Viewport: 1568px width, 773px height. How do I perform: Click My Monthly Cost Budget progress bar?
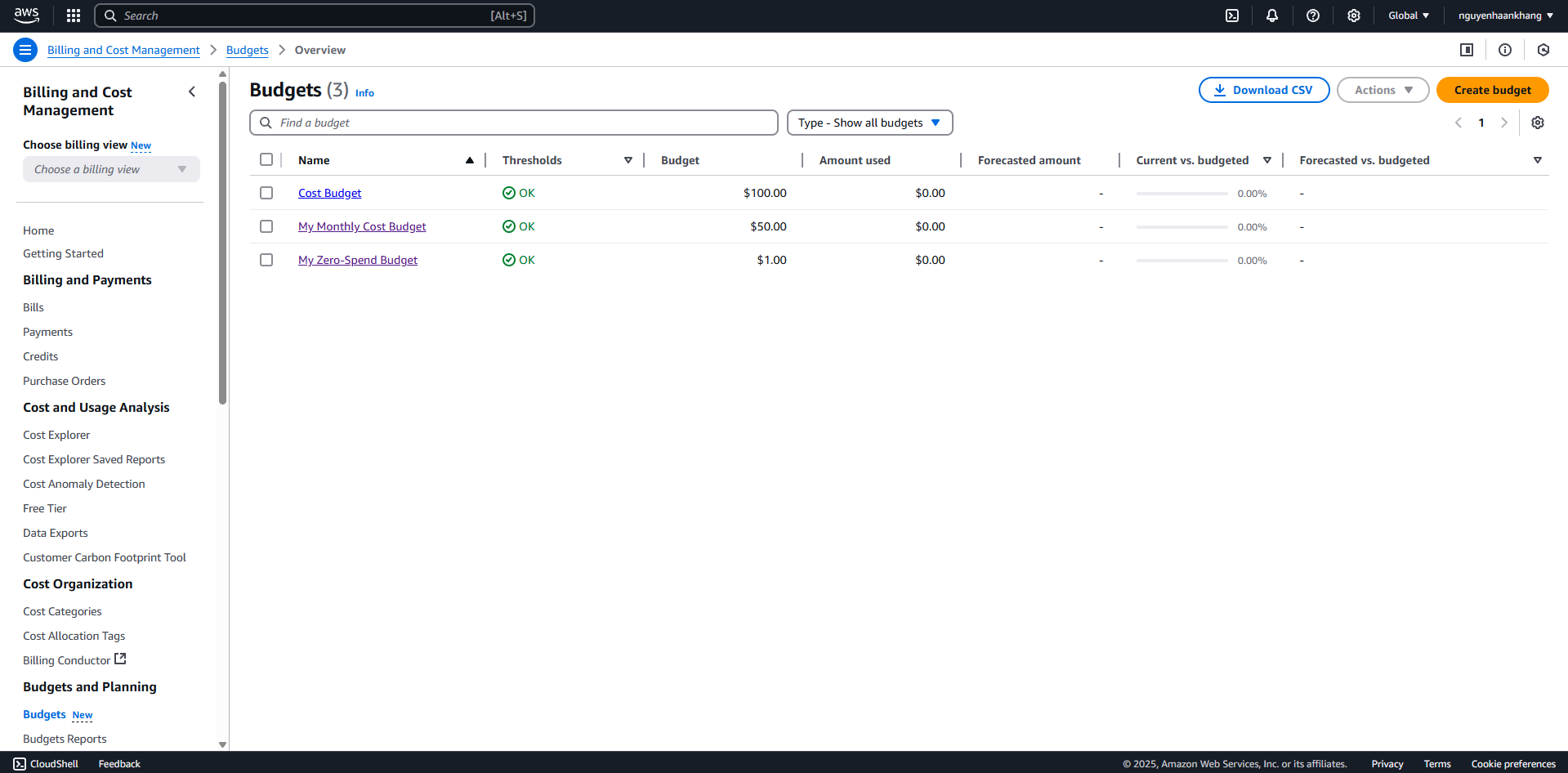(x=1182, y=227)
